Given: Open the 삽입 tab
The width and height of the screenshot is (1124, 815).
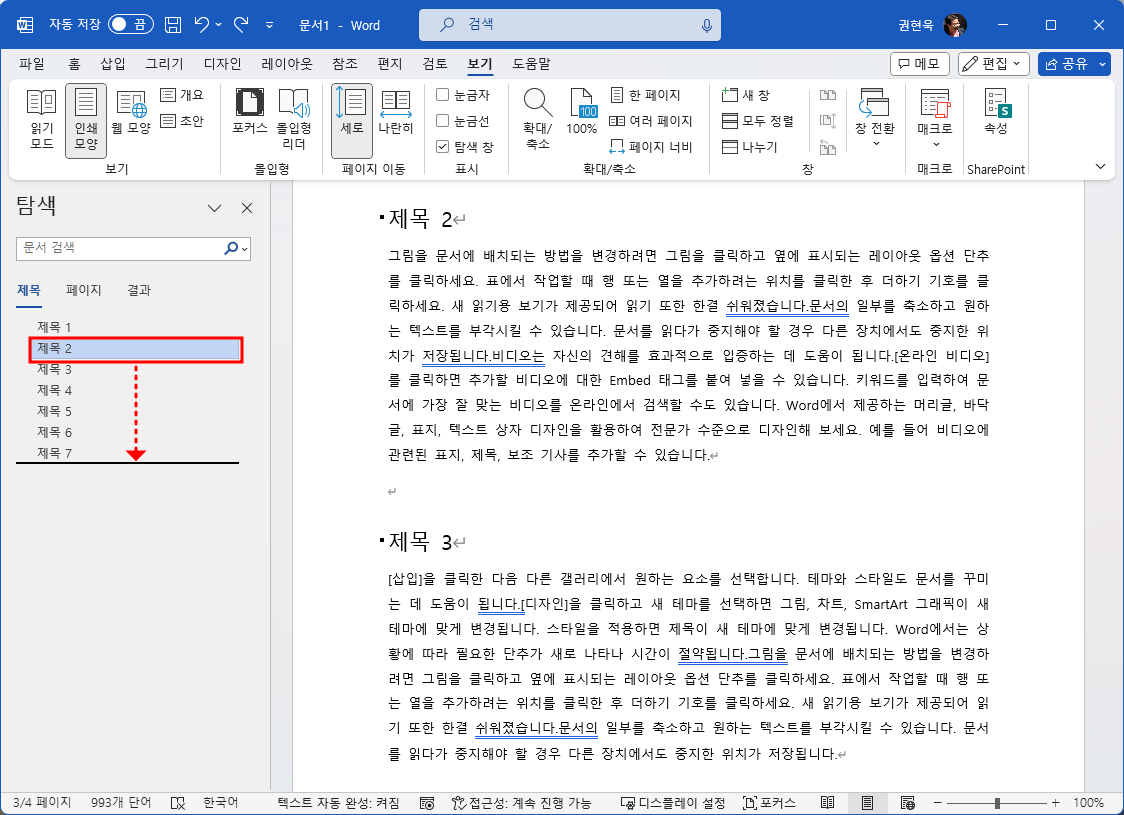Looking at the screenshot, I should pos(113,64).
